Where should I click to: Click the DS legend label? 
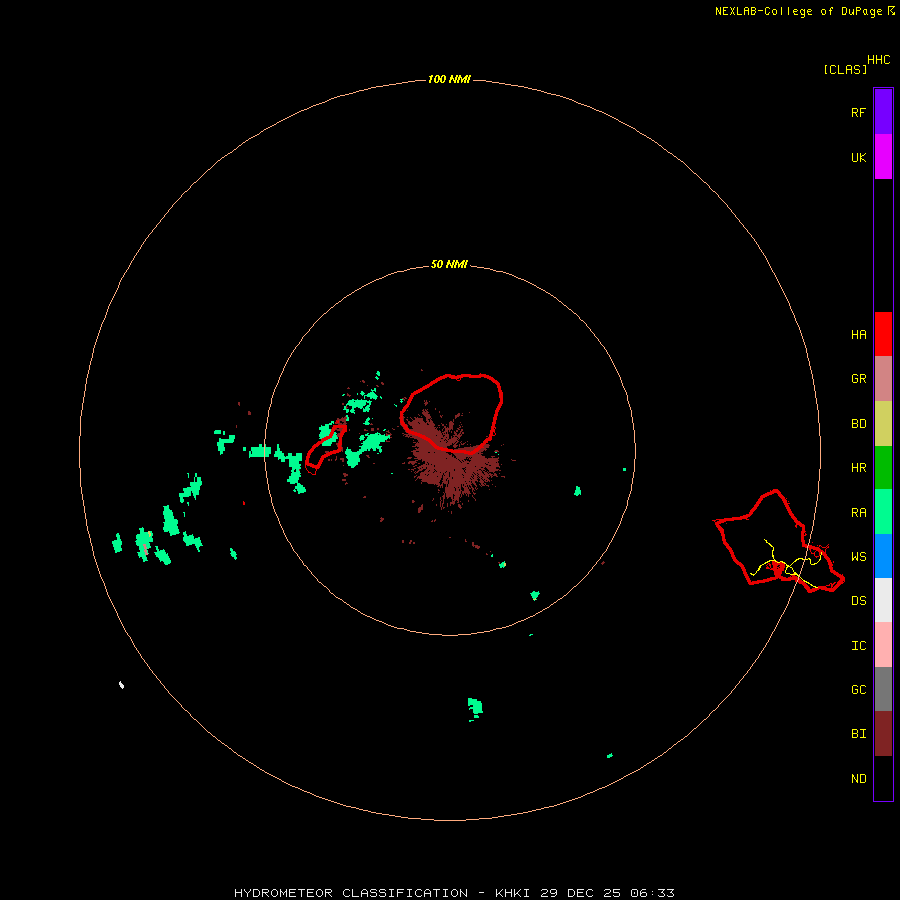click(858, 601)
